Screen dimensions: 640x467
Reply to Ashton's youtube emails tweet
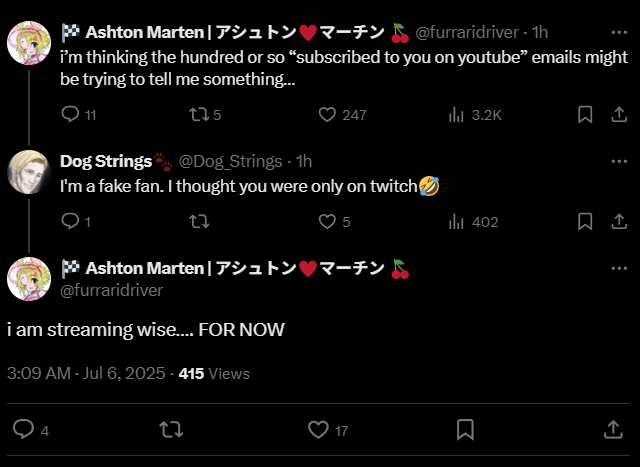click(70, 115)
